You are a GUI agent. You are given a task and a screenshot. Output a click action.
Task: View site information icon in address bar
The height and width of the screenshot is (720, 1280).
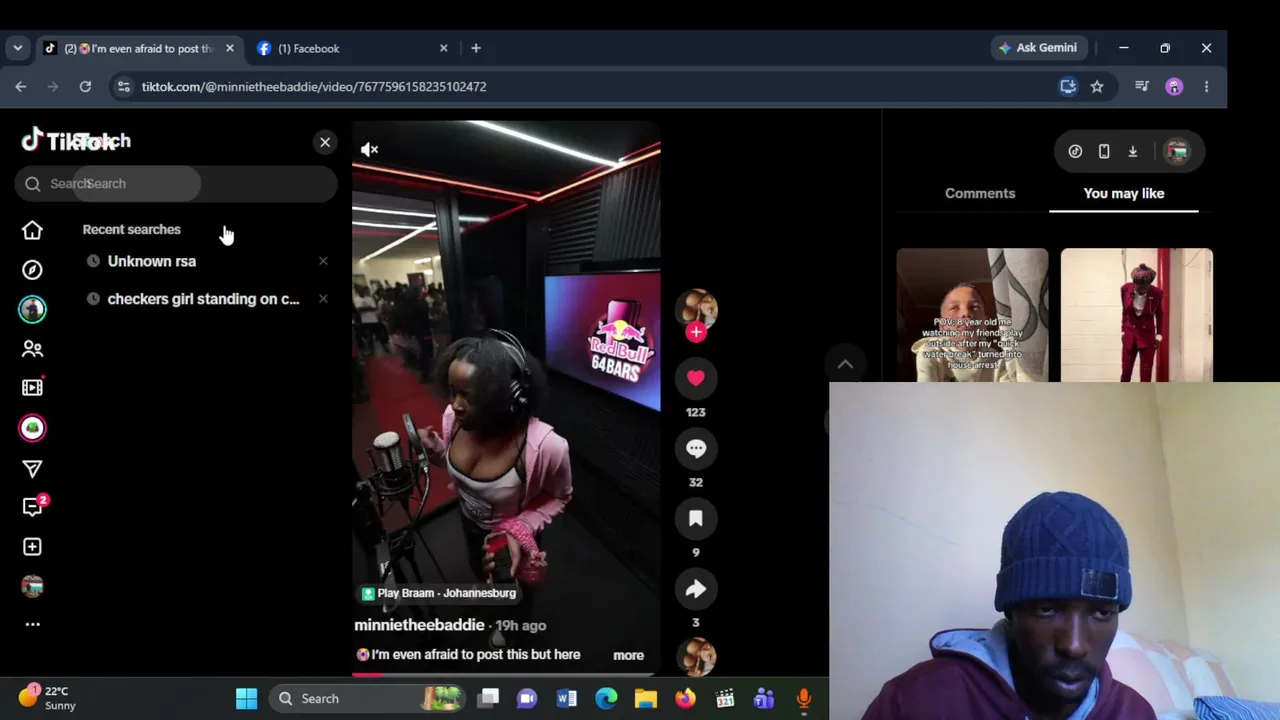click(123, 87)
